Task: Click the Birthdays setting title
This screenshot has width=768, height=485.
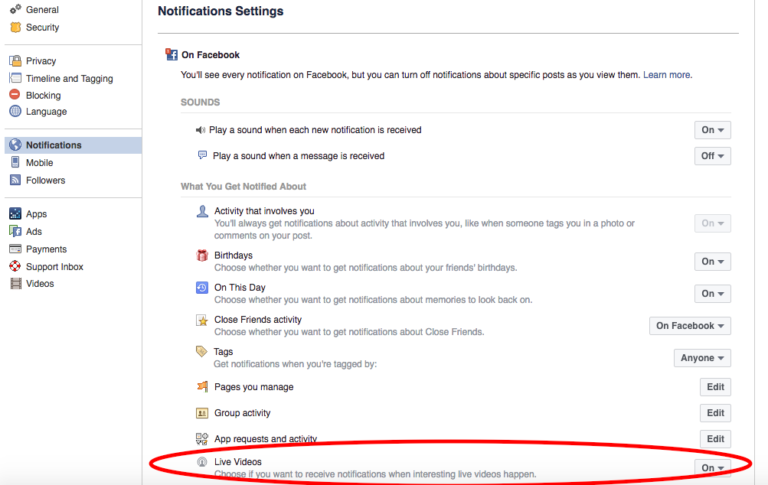Action: pos(234,255)
